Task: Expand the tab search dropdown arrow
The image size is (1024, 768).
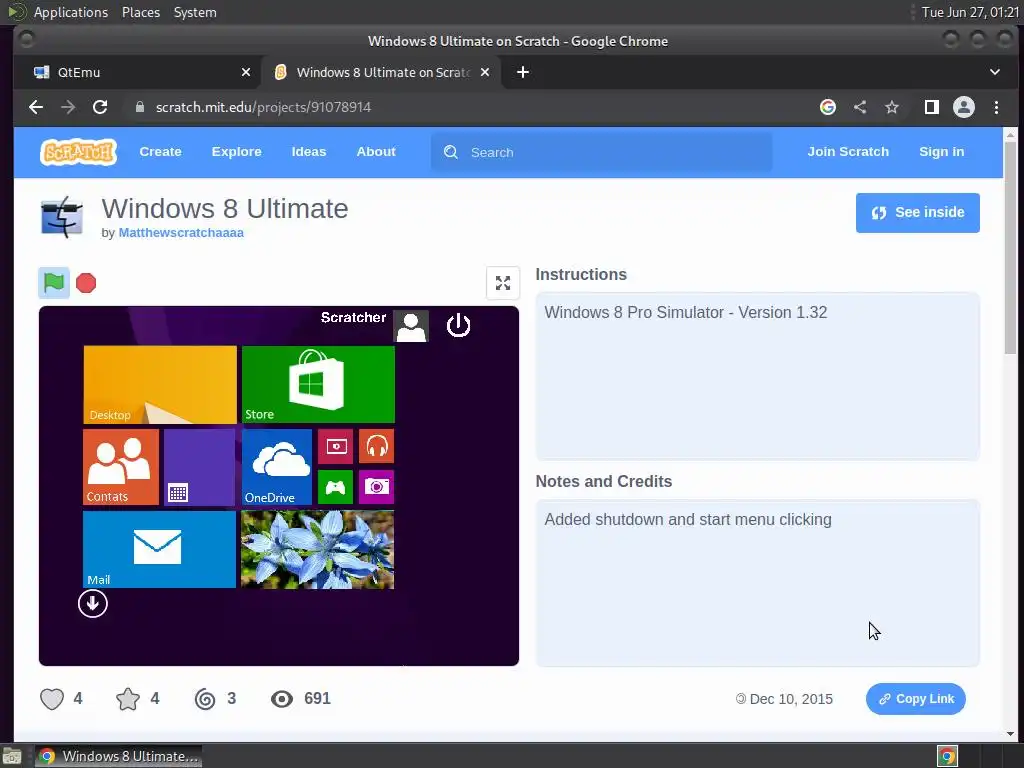Action: tap(995, 72)
